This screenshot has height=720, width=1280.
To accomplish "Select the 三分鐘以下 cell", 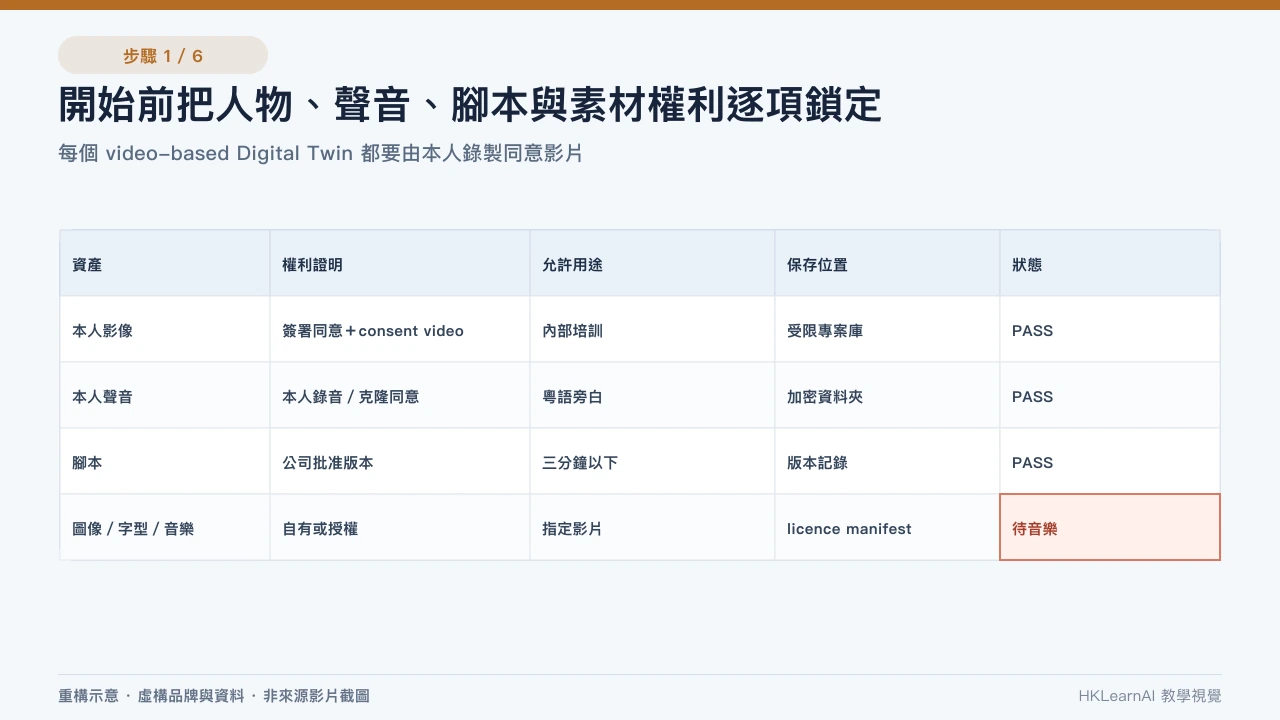I will point(652,462).
